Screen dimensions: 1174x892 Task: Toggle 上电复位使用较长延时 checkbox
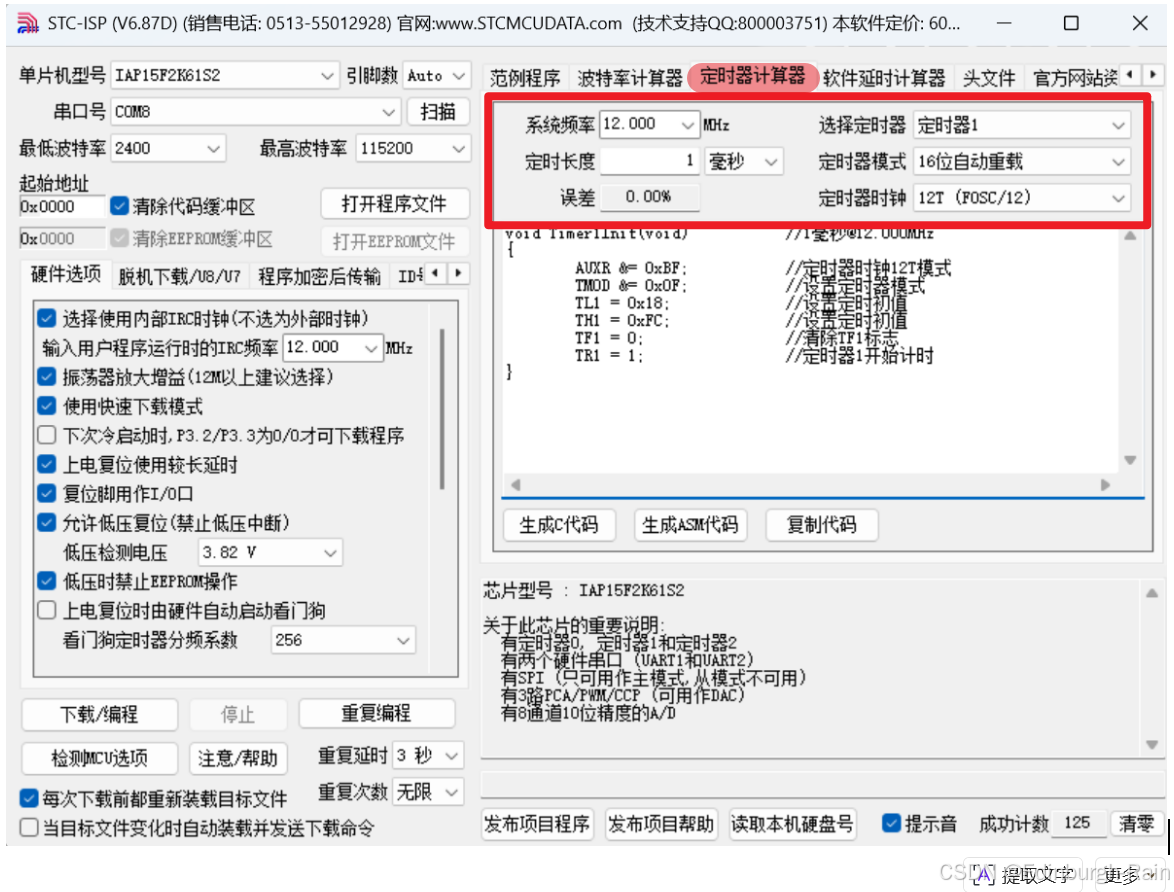click(46, 464)
